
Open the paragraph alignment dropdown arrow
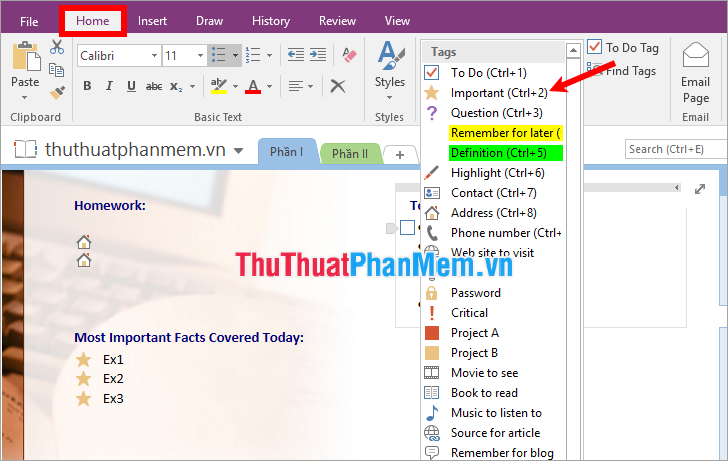(x=311, y=86)
